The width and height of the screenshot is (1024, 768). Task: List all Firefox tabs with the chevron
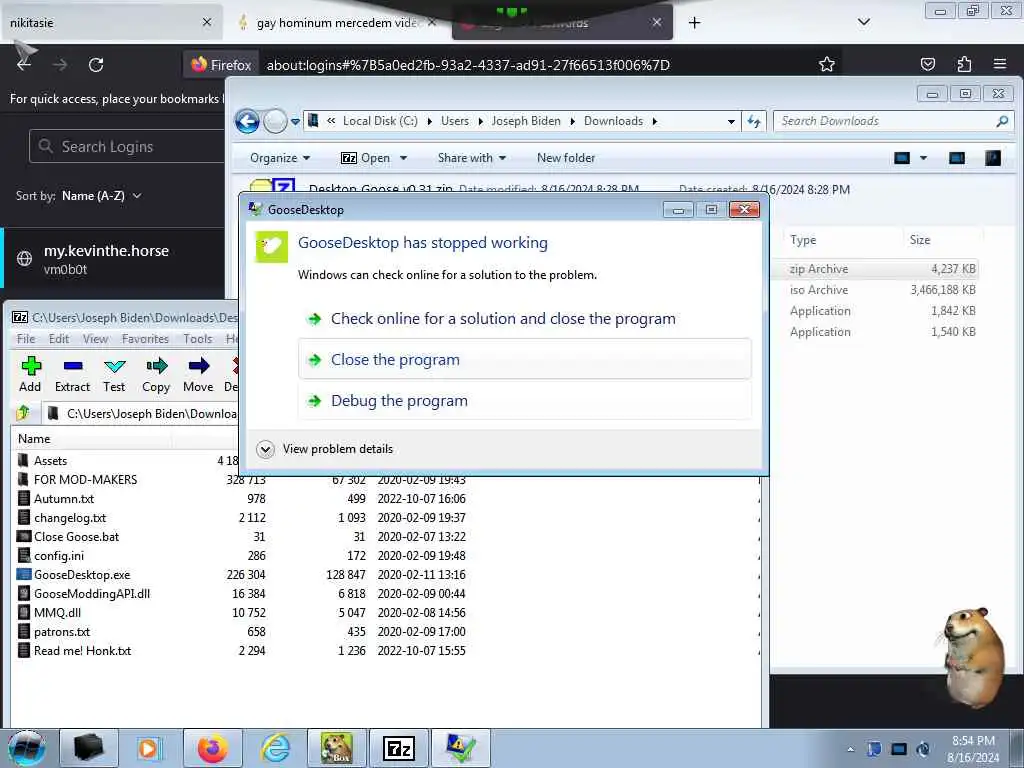pos(864,22)
